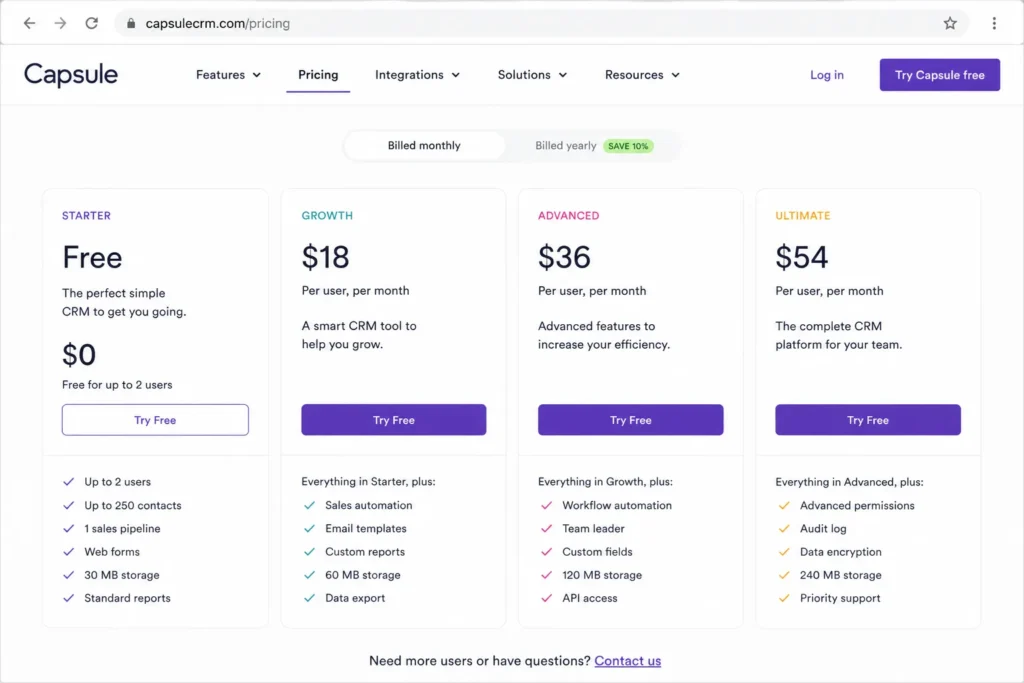Click checkmark beside Workflow automation
Screen dimensions: 1024x683
(547, 505)
